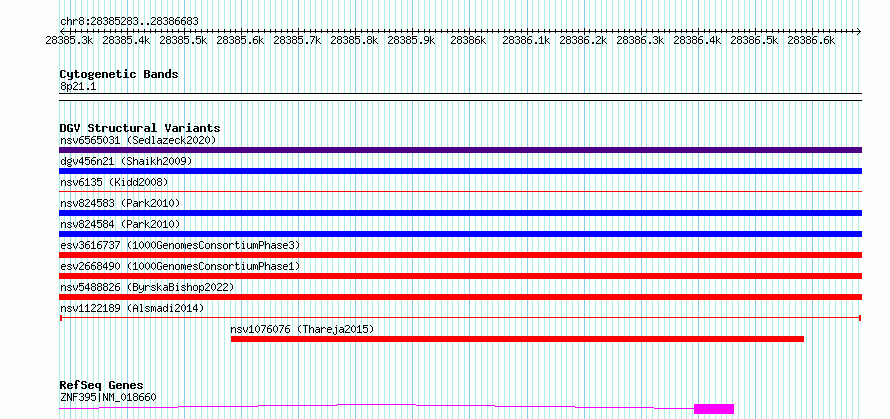
Task: Open the esv3616737 1000GenomesConsortiumPhase3 label
Action: (180, 245)
